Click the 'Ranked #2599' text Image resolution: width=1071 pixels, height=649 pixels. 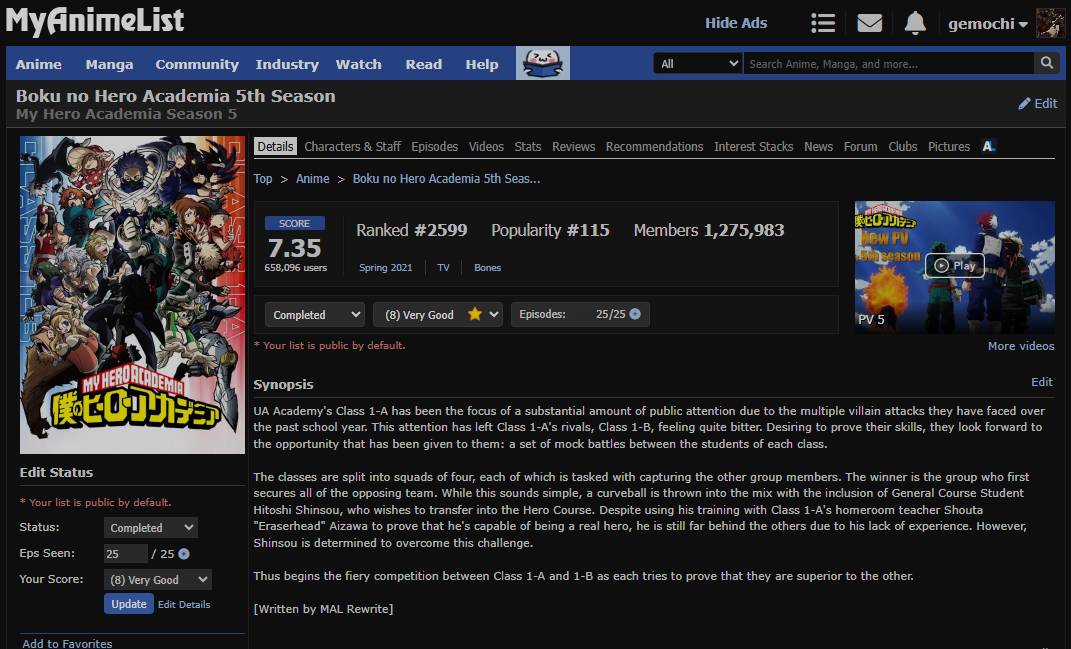tap(412, 230)
